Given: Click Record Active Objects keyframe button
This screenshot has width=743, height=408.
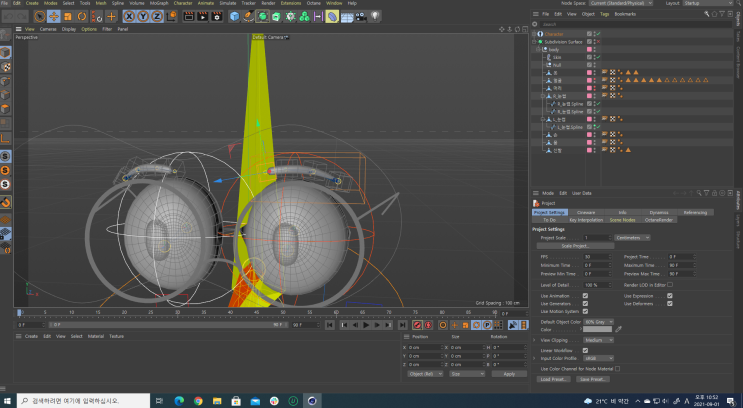Looking at the screenshot, I should (417, 325).
